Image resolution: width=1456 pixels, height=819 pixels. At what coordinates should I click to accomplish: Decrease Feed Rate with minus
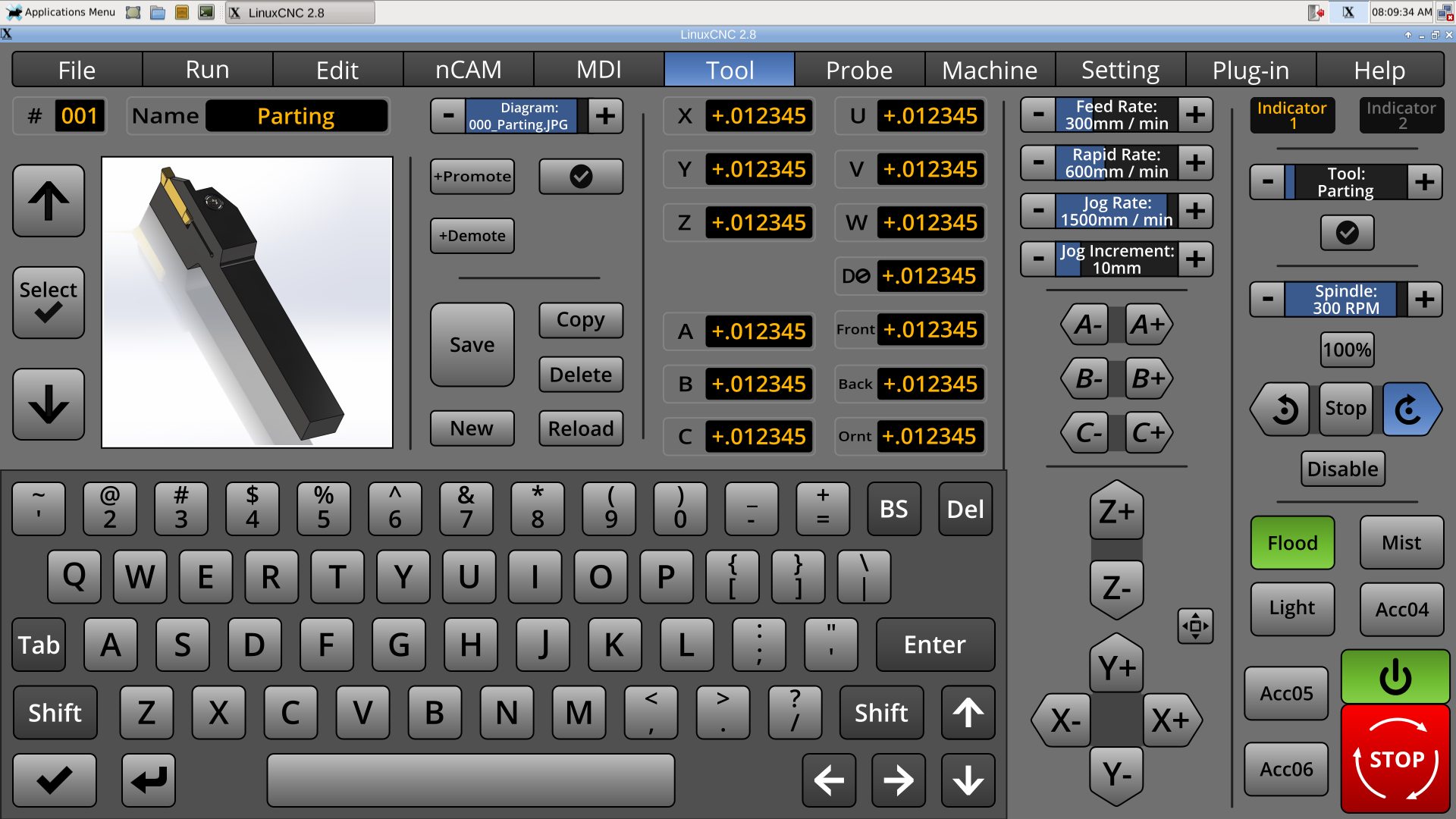(1038, 115)
